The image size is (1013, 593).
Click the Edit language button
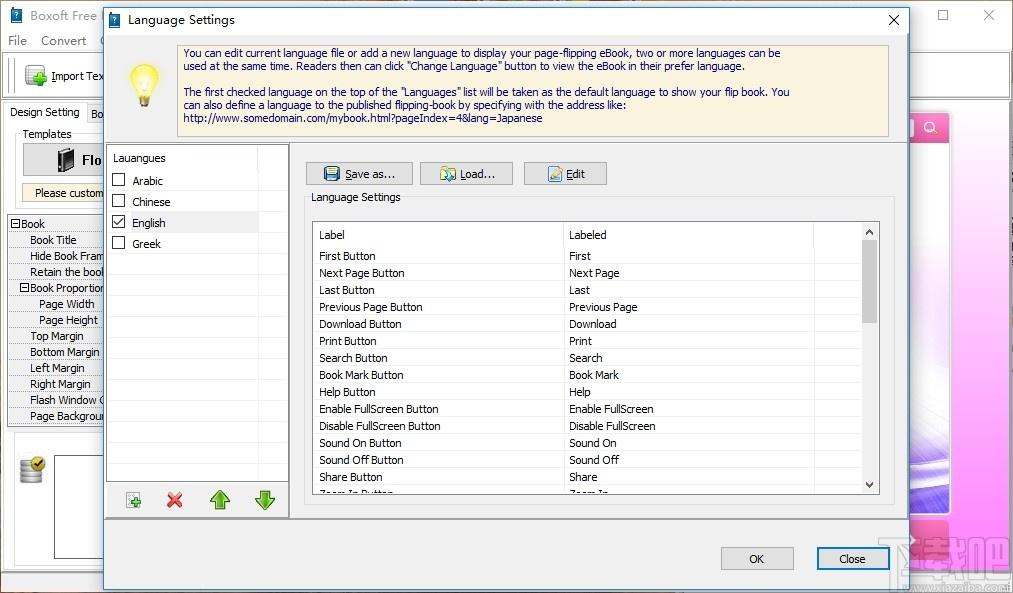[x=565, y=174]
